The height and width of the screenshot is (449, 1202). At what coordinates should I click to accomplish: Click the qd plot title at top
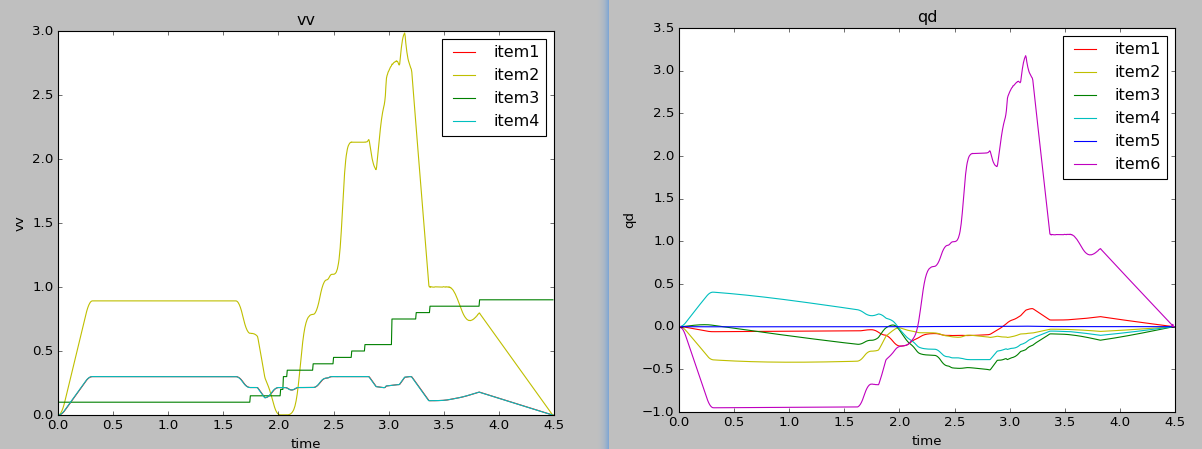[927, 17]
